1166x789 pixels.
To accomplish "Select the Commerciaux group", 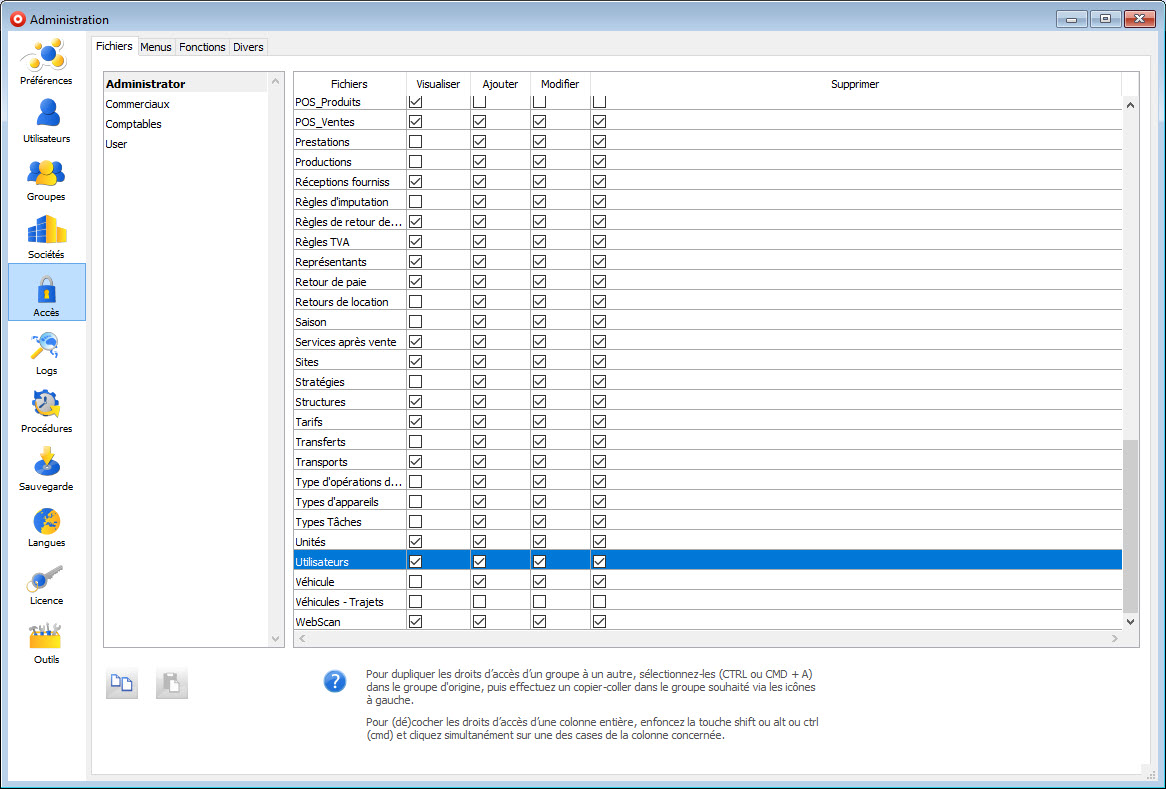I will [x=138, y=104].
